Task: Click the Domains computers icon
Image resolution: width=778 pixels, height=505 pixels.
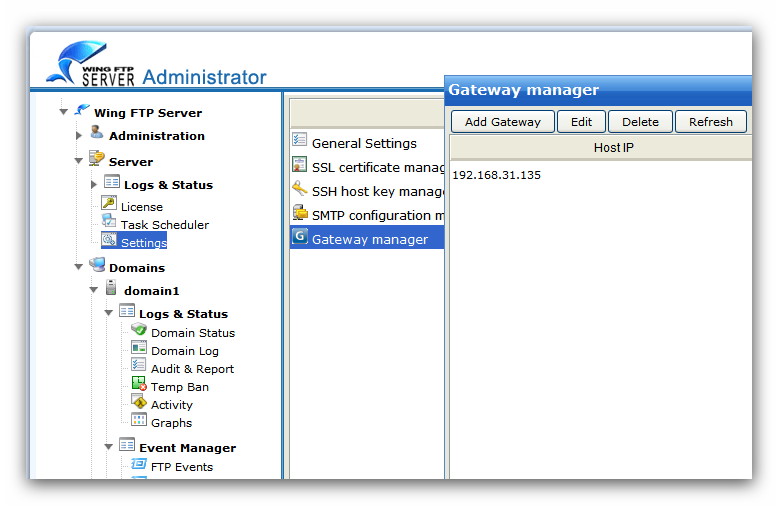Action: click(97, 264)
